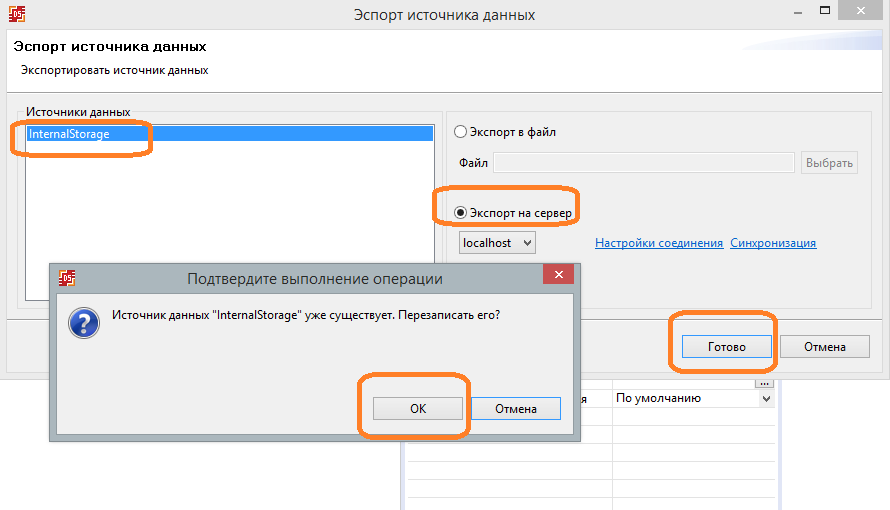Click the blue question mark icon

[84, 322]
